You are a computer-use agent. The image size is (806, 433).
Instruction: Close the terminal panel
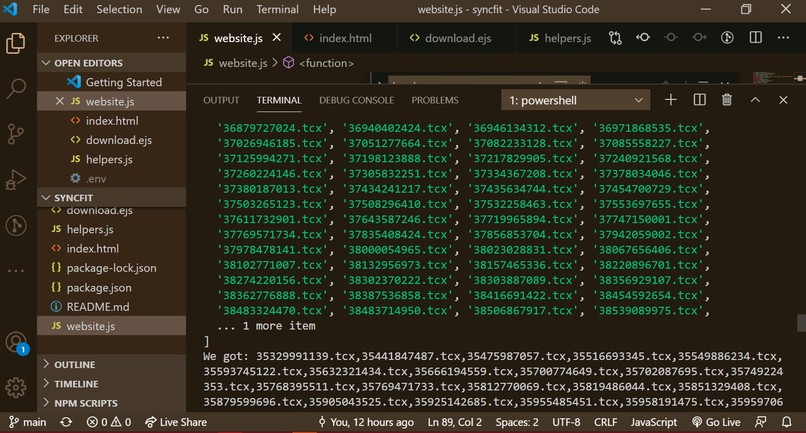coord(783,100)
